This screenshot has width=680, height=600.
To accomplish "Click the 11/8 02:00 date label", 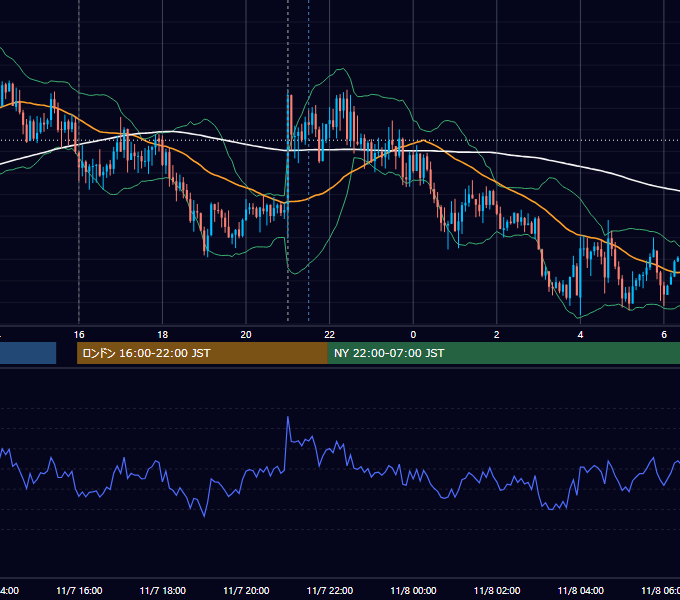I will [497, 591].
